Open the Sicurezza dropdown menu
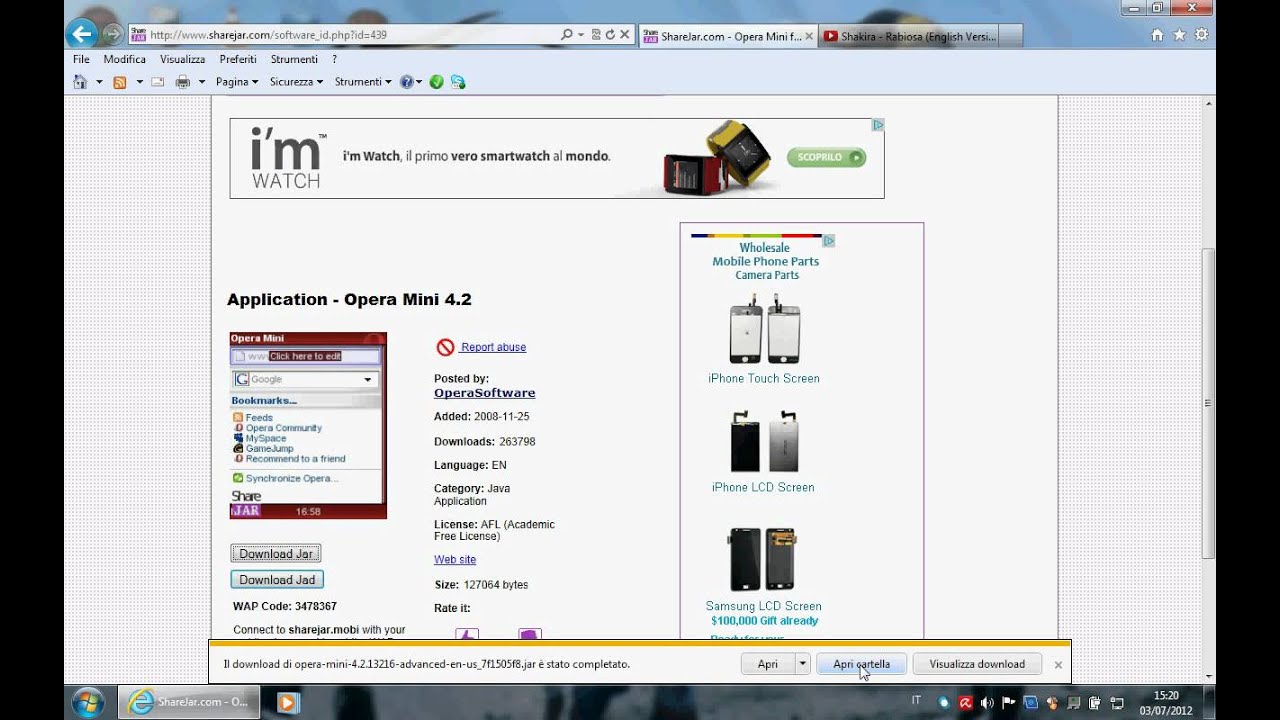This screenshot has width=1280, height=720. (x=296, y=82)
